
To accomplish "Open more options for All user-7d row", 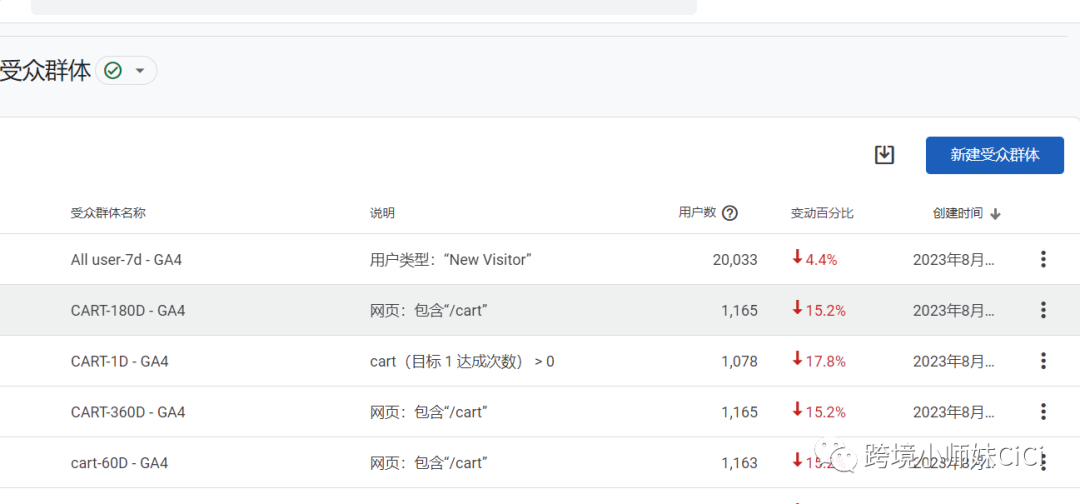I will (x=1043, y=260).
